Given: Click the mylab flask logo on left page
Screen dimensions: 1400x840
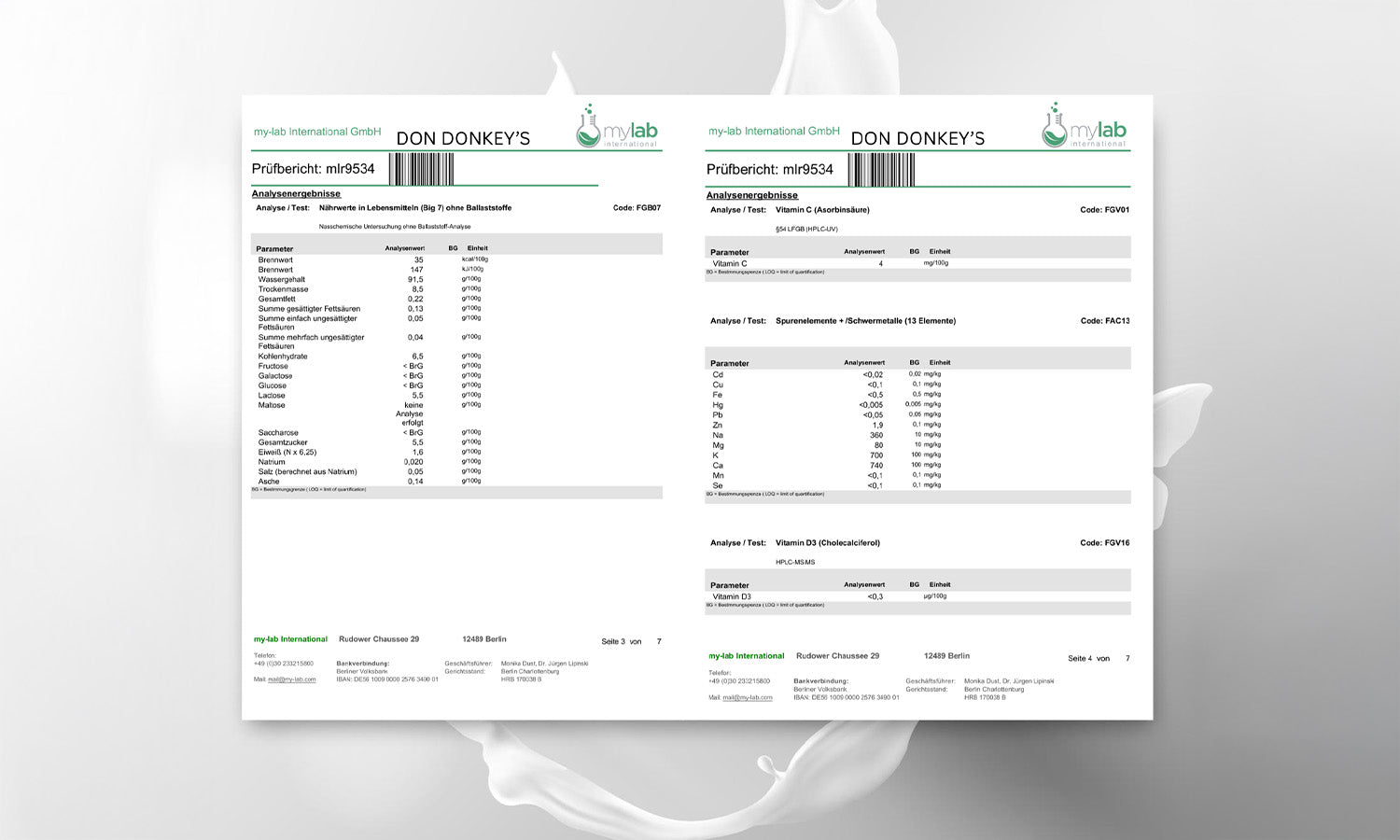Looking at the screenshot, I should (617, 128).
